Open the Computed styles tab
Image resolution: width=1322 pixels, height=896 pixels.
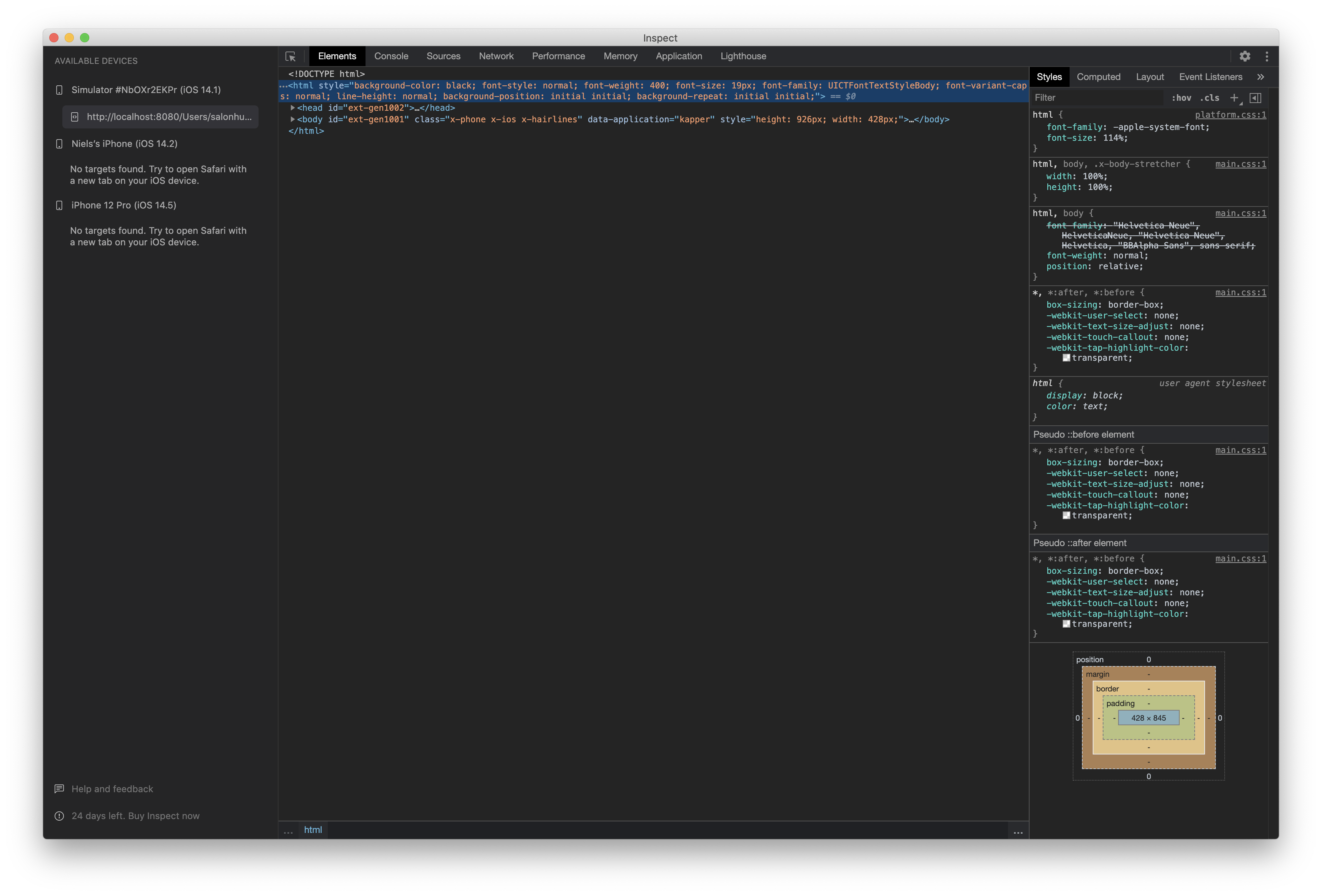[1098, 76]
